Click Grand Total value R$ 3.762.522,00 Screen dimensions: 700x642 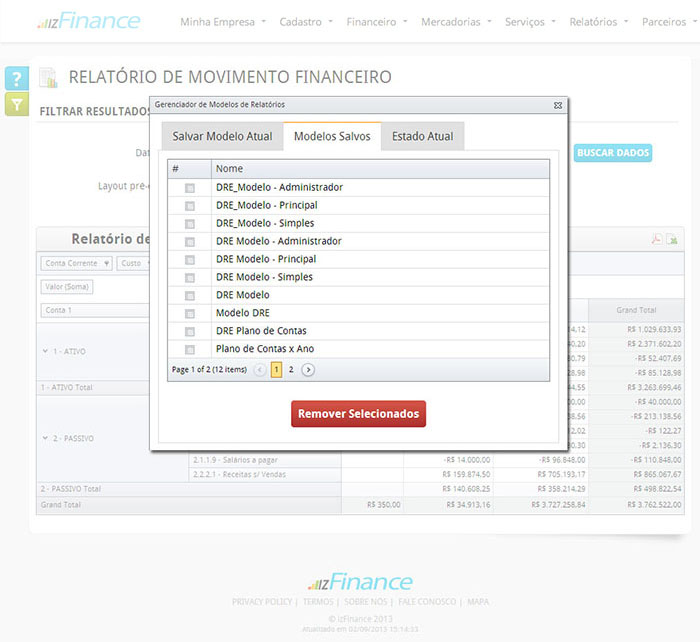(x=654, y=504)
